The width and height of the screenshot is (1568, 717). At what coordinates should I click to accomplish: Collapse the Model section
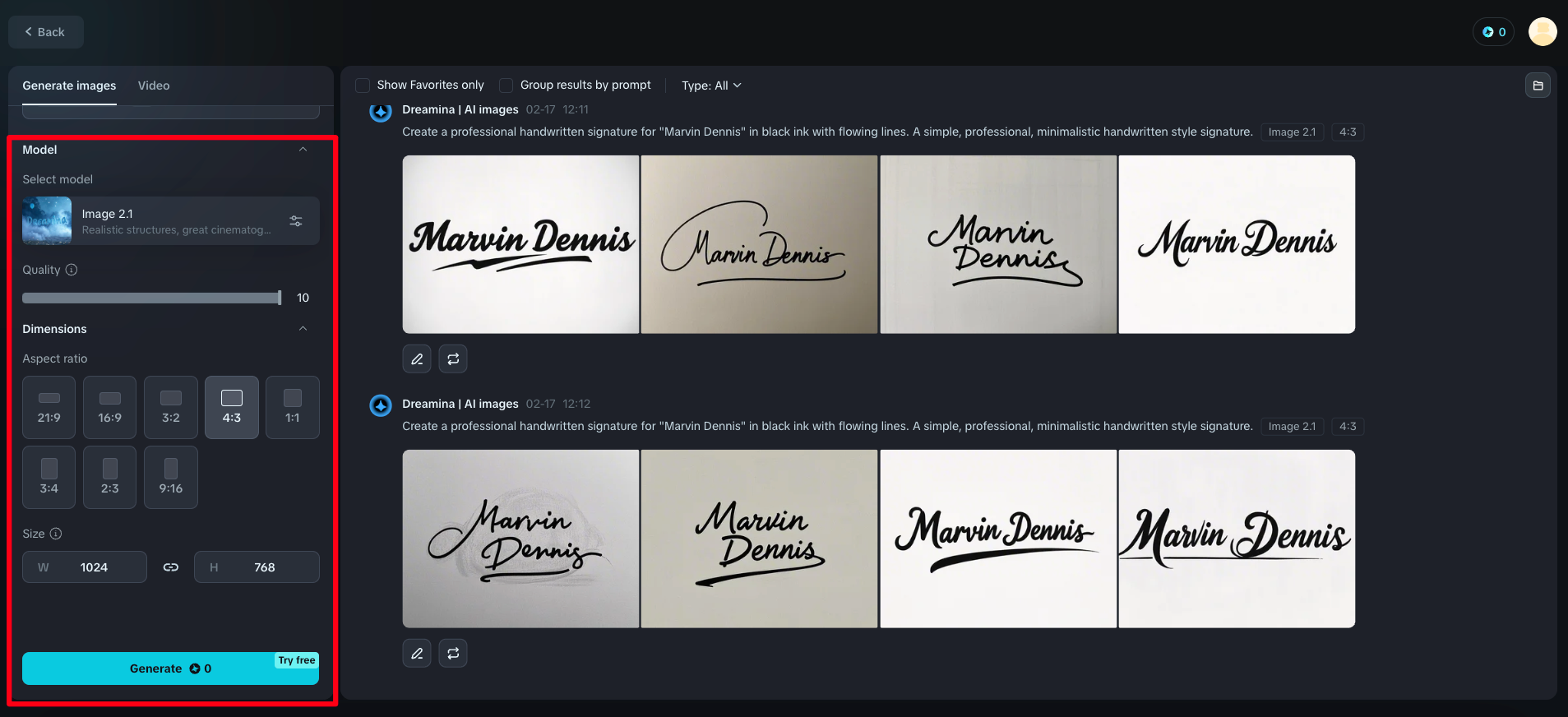tap(303, 150)
